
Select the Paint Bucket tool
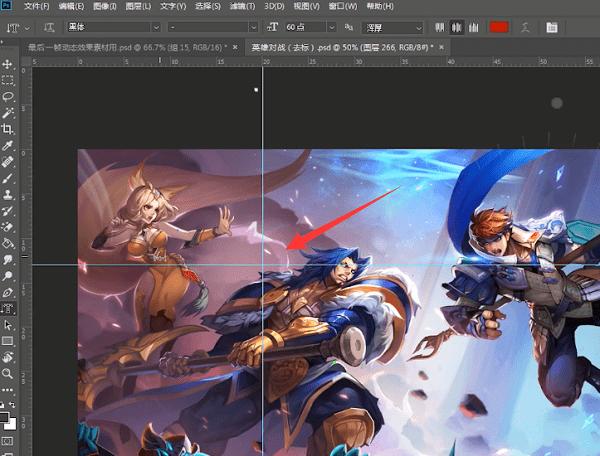[7, 243]
